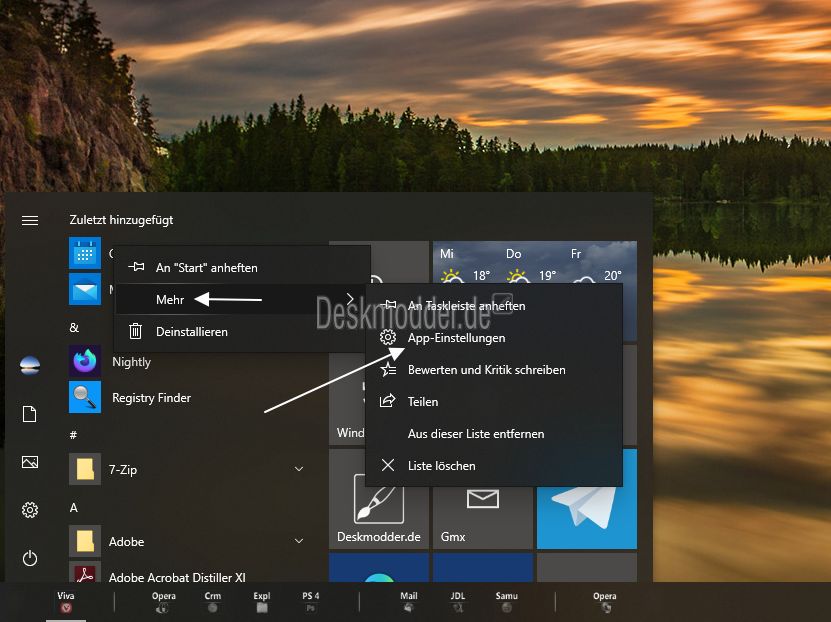Launch Registry Finder from the app list
This screenshot has height=622, width=831.
(150, 398)
